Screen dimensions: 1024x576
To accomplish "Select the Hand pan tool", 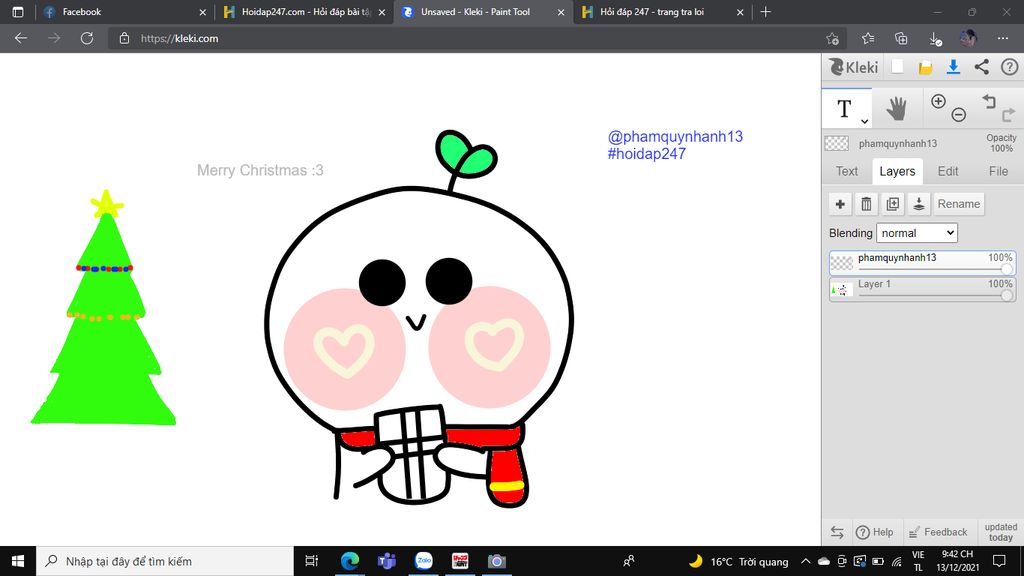I will pyautogui.click(x=897, y=108).
